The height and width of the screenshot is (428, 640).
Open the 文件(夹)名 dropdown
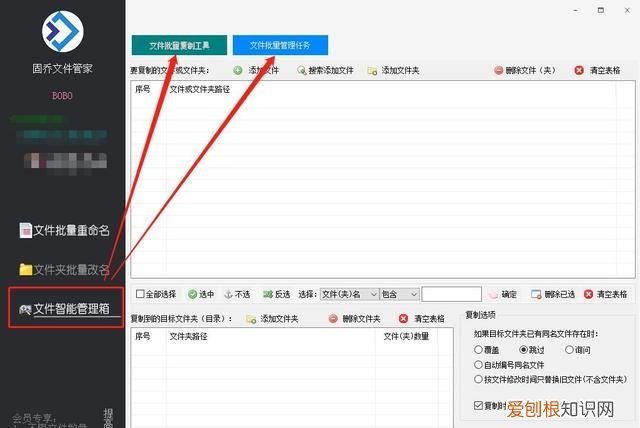pos(349,294)
